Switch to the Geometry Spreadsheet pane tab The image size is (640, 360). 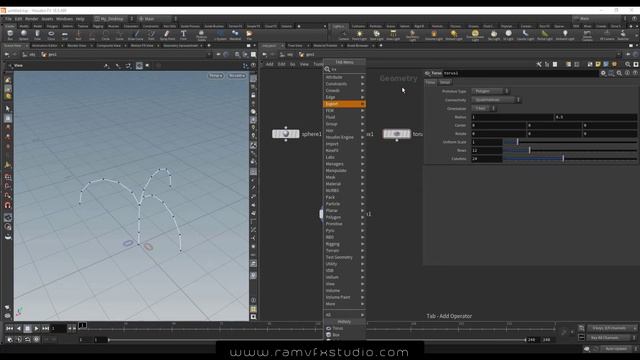[x=180, y=46]
